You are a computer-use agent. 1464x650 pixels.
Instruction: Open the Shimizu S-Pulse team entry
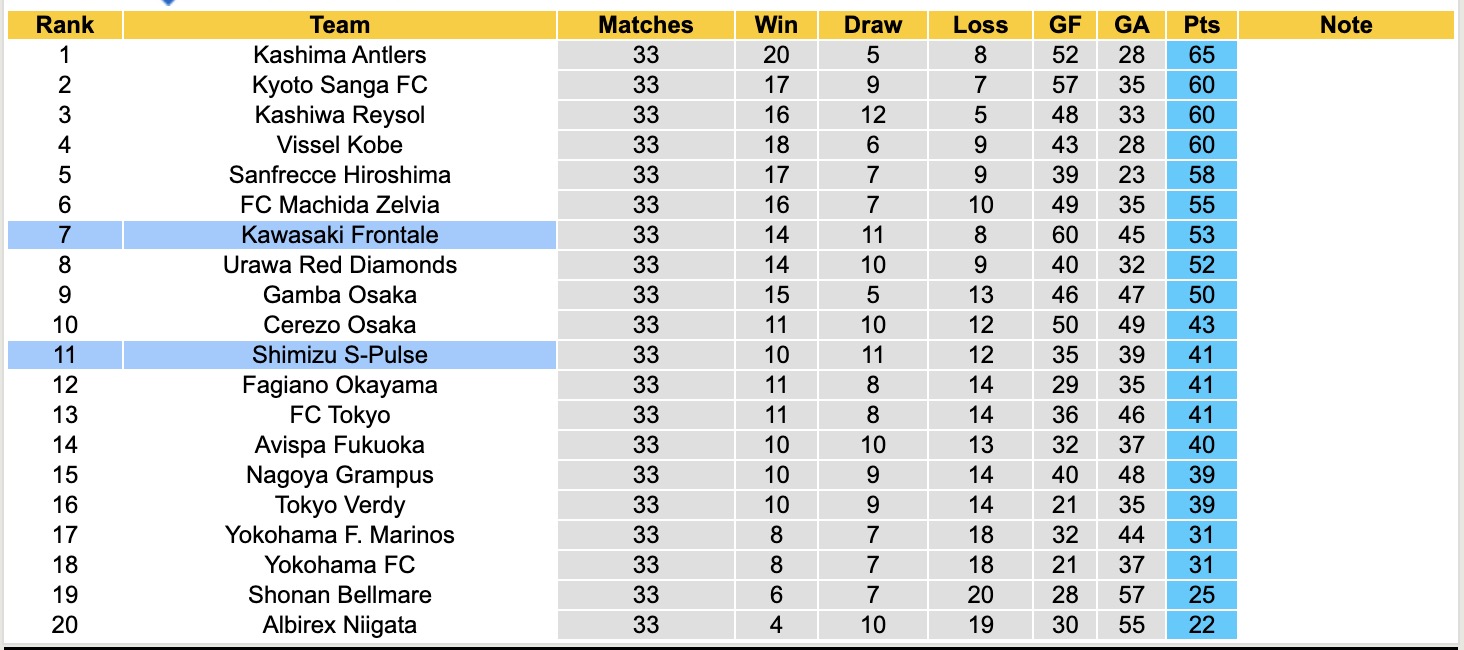[x=340, y=355]
